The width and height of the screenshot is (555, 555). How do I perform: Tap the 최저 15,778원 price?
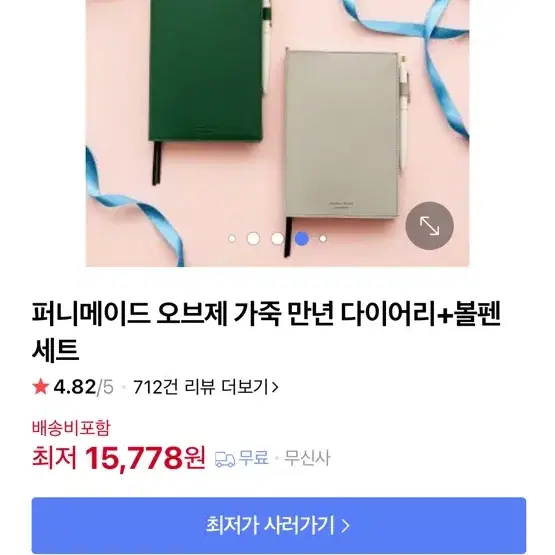click(119, 458)
